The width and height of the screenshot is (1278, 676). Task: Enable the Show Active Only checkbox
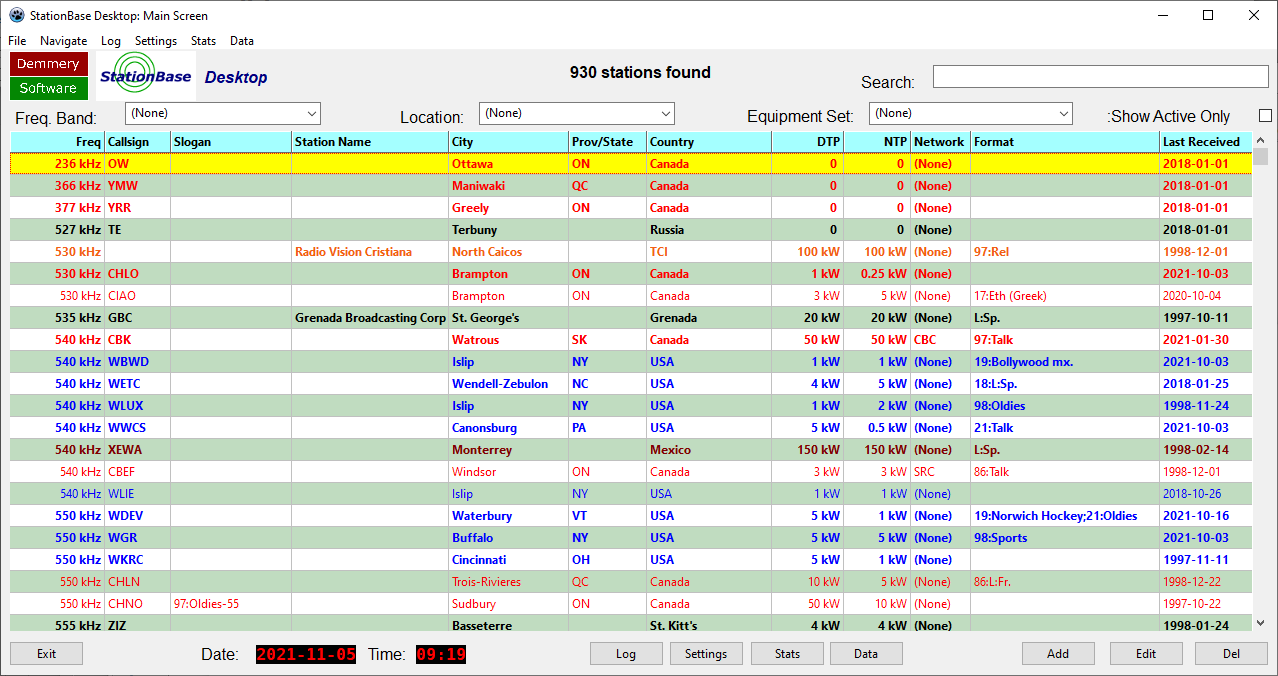(1265, 116)
